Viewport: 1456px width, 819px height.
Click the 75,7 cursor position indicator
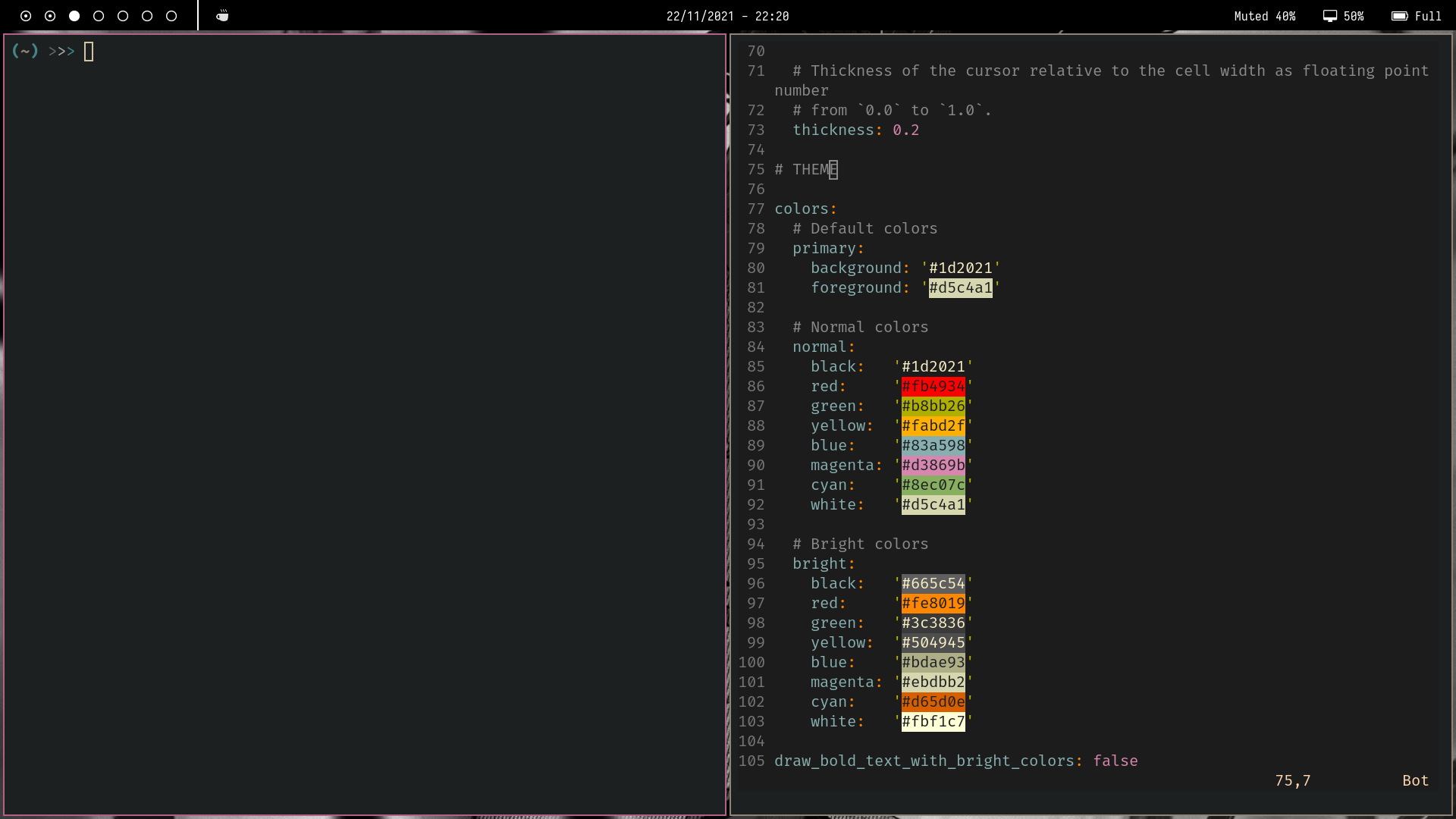1292,780
